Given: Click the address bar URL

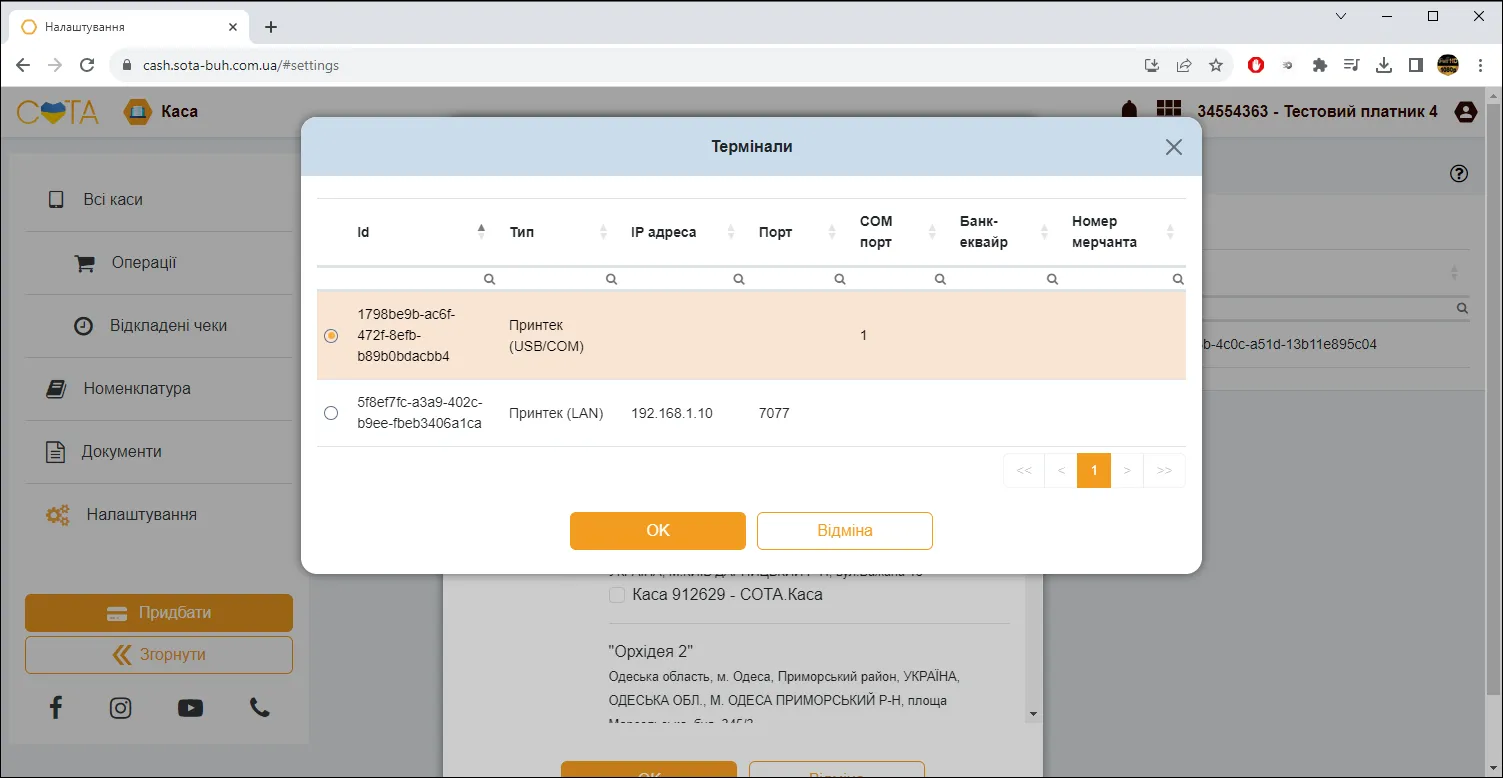Looking at the screenshot, I should click(x=241, y=65).
